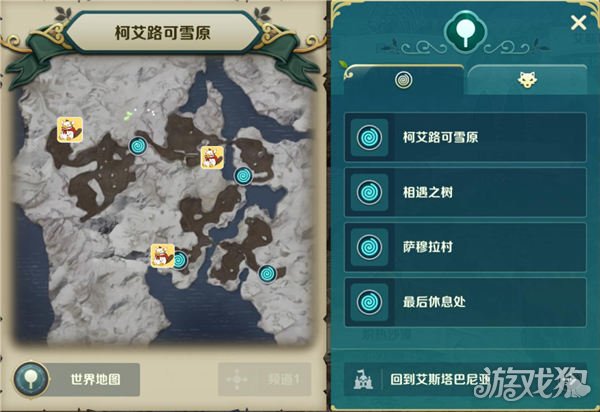600x412 pixels.
Task: Click the castle icon in bottom bar
Action: pos(363,379)
